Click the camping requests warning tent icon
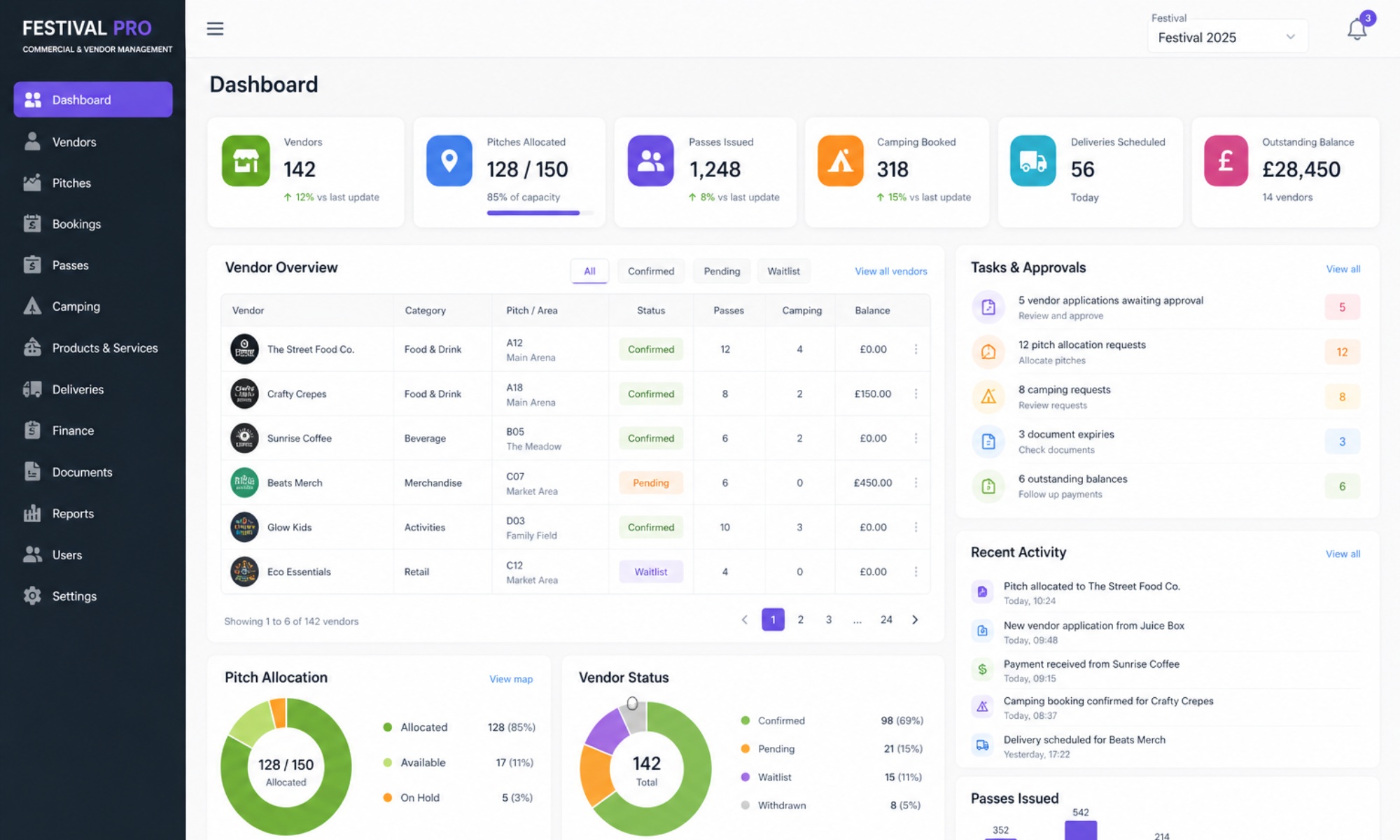Screen dimensions: 1400x840 click(x=988, y=397)
